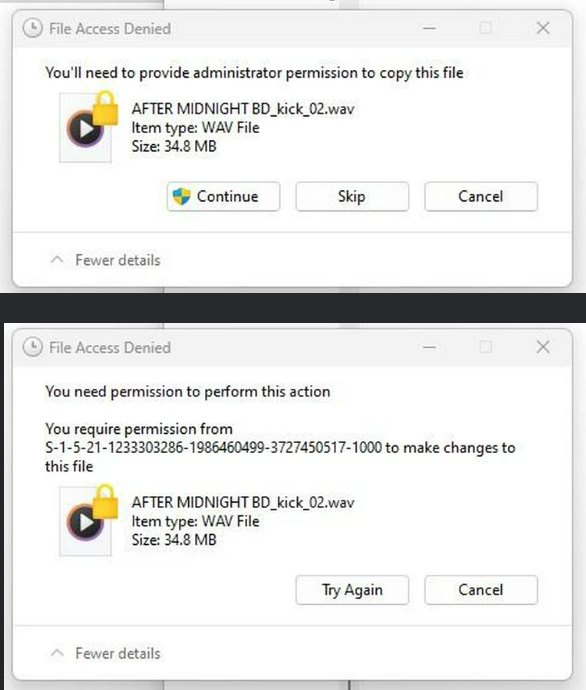Click the UAC shield icon on Continue
586x690 pixels.
(x=181, y=196)
